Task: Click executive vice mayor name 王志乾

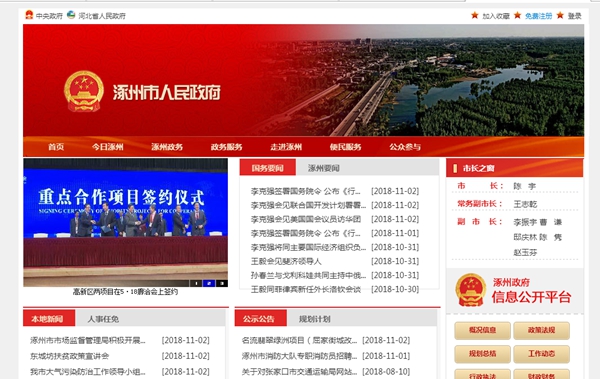Action: click(x=525, y=204)
